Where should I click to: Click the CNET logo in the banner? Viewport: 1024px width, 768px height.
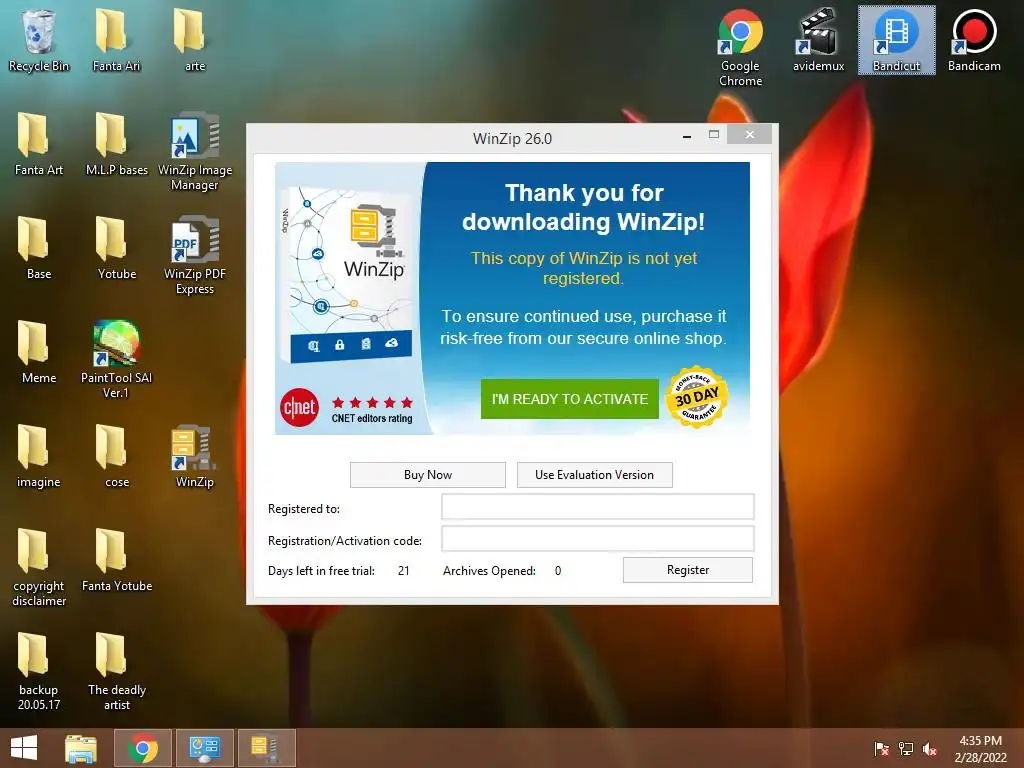tap(300, 408)
